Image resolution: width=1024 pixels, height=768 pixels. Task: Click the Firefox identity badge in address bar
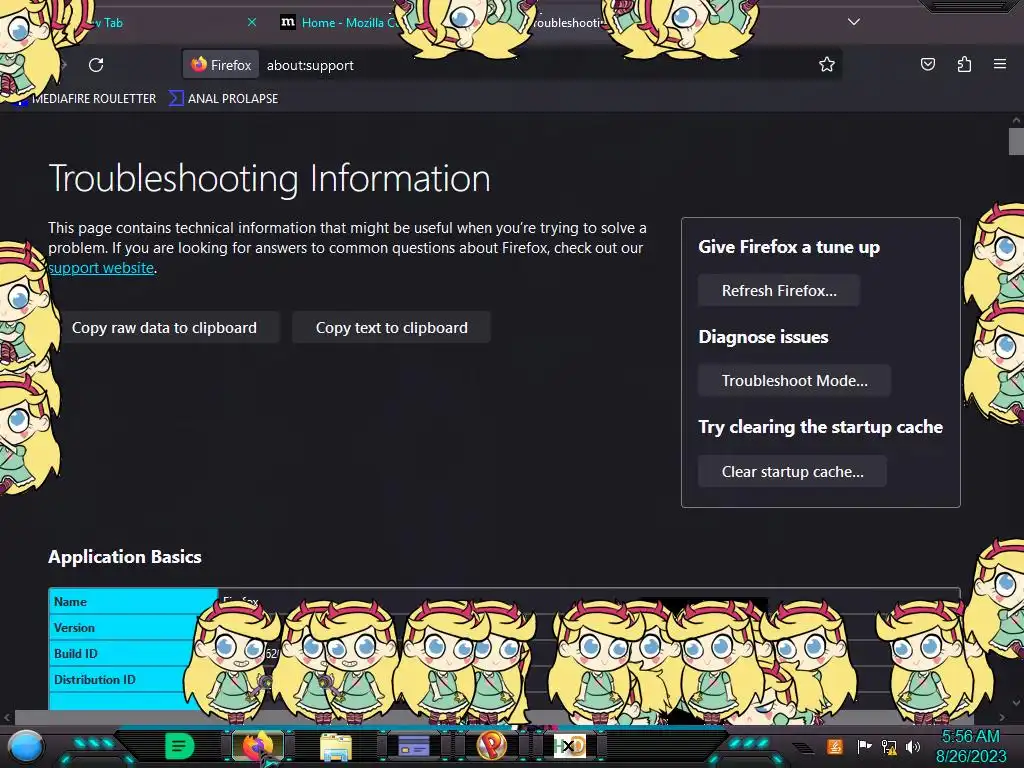tap(221, 65)
